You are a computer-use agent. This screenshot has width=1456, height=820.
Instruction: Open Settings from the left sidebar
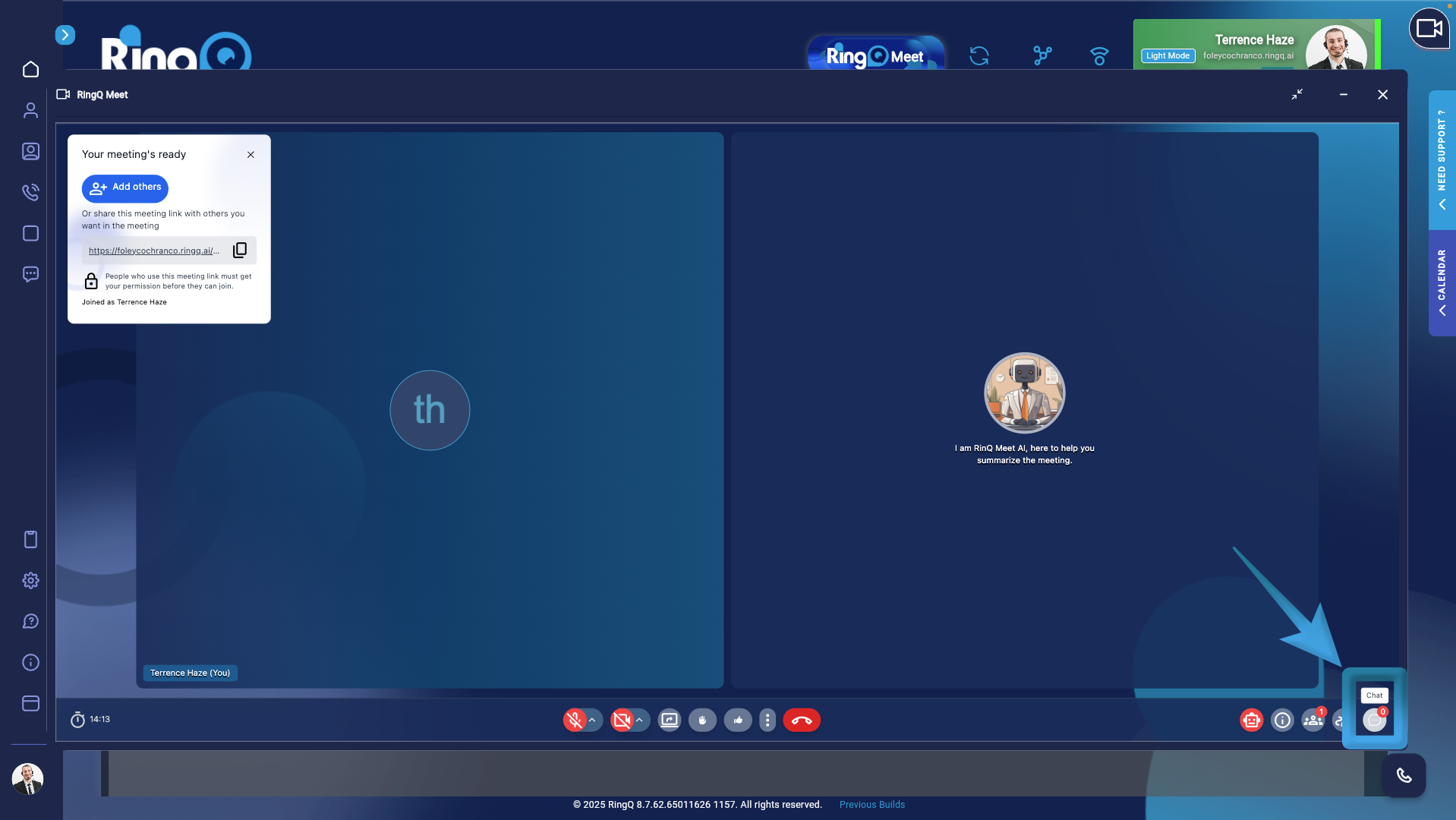(30, 580)
